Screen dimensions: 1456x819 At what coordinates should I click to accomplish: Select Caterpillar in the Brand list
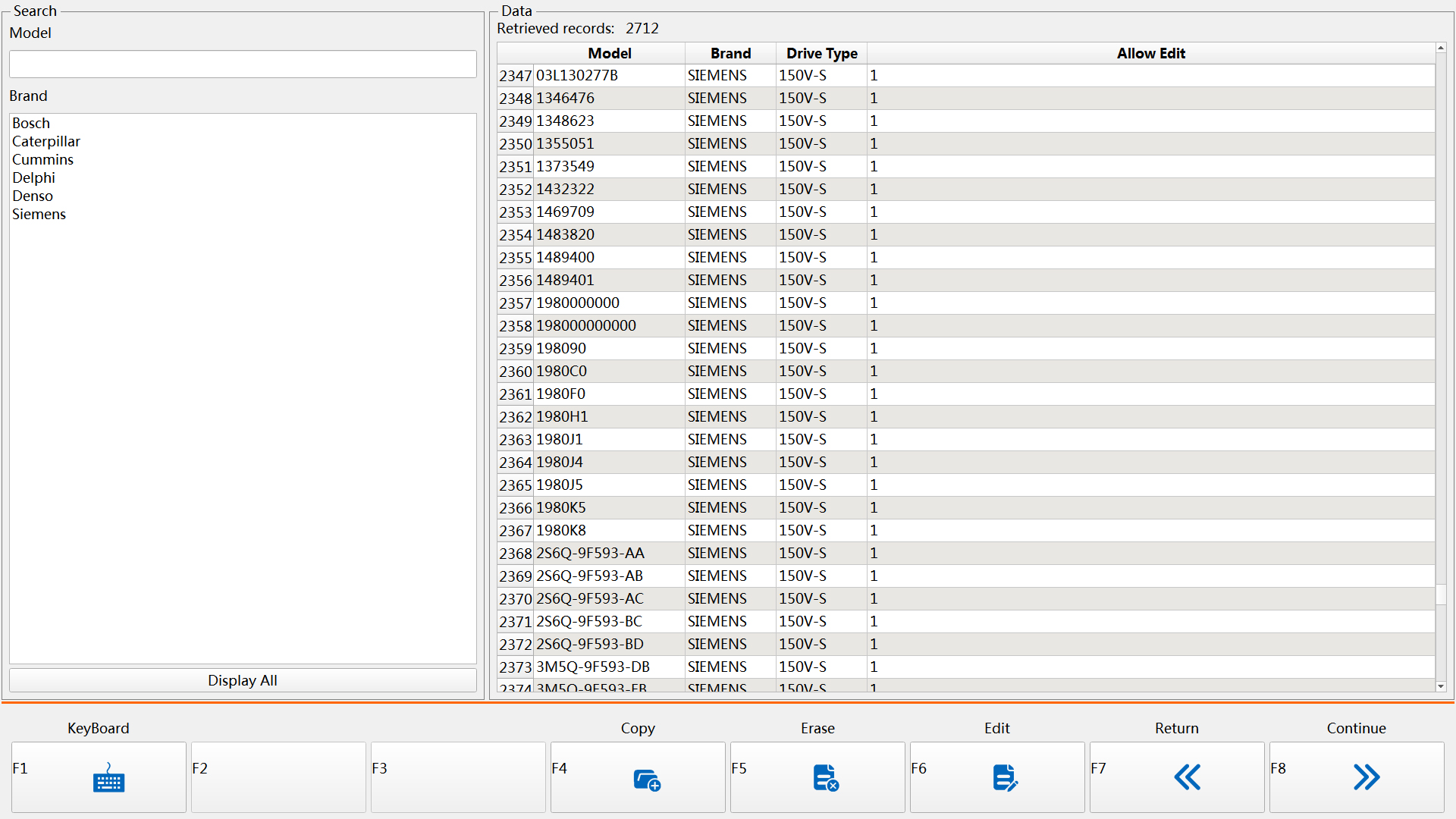46,141
